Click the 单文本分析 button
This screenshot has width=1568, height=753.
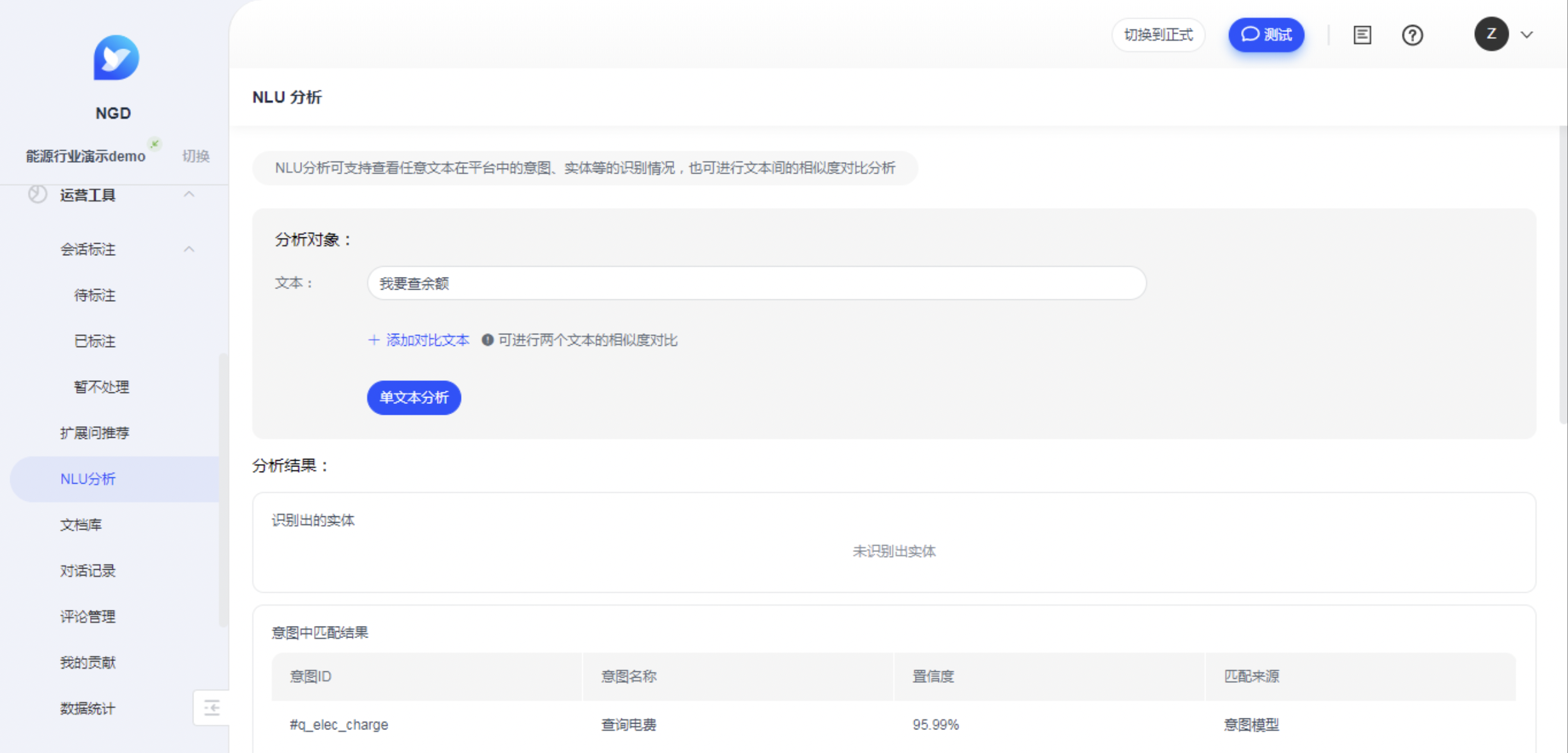414,398
